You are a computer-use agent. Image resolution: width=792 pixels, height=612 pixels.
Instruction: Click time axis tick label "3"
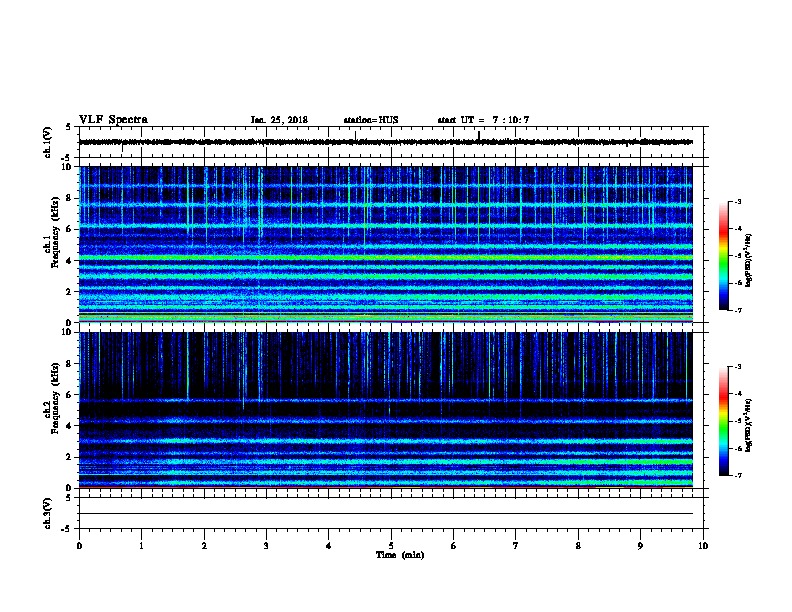pos(266,545)
